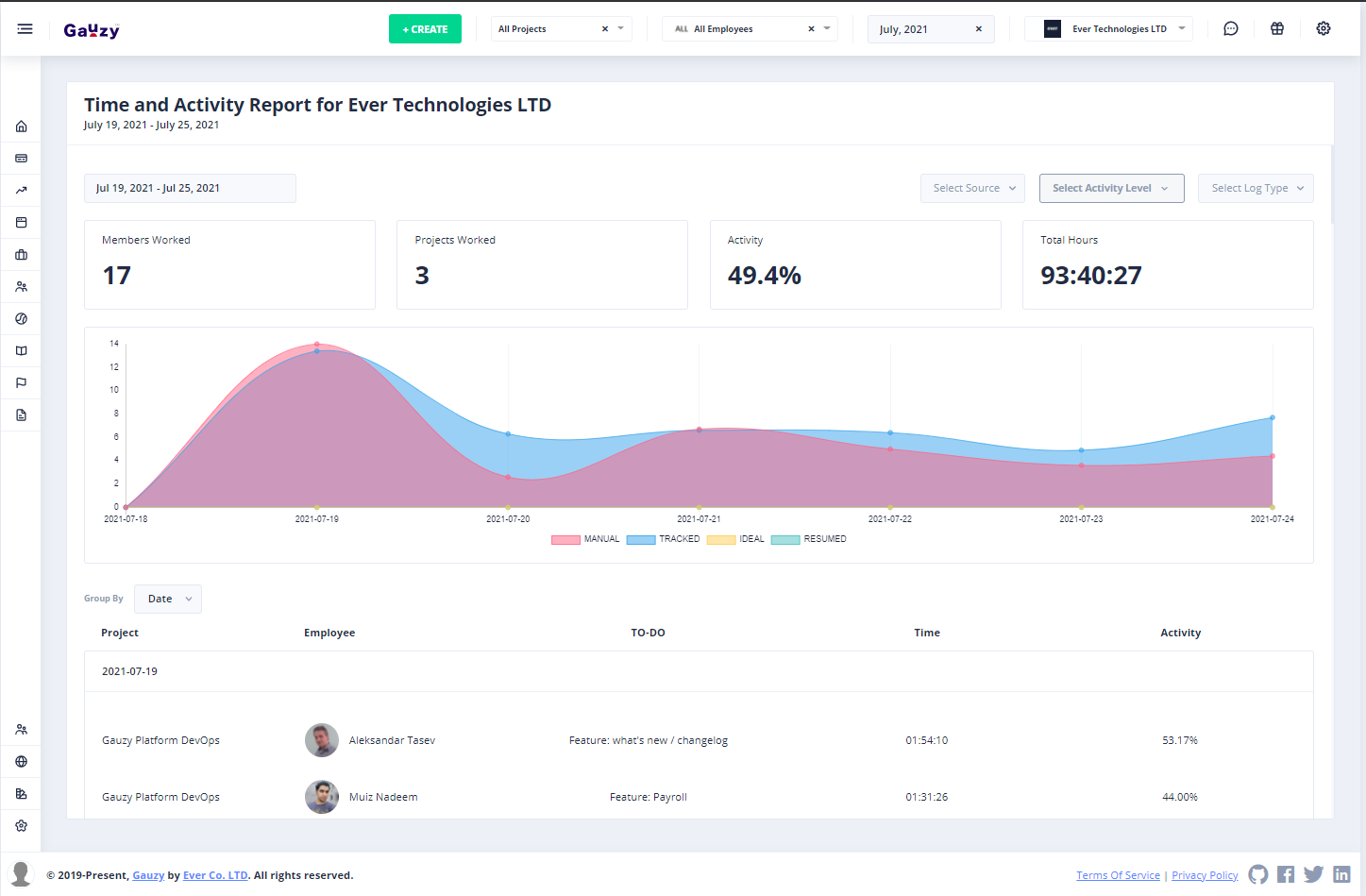Viewport: 1366px width, 896px height.
Task: Click the trending arrow sidebar icon
Action: coord(21,191)
